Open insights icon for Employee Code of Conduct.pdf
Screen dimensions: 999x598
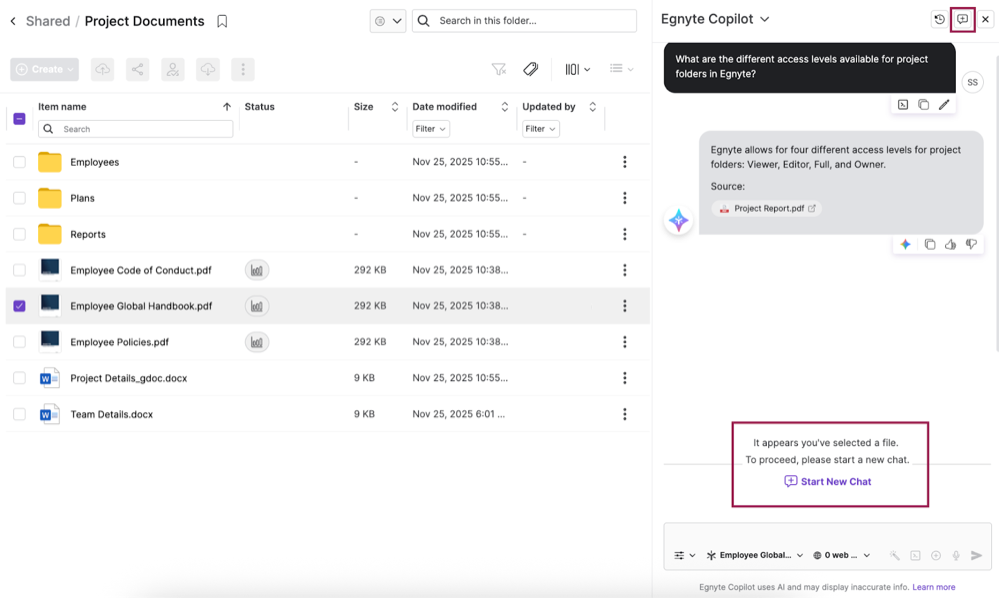257,270
